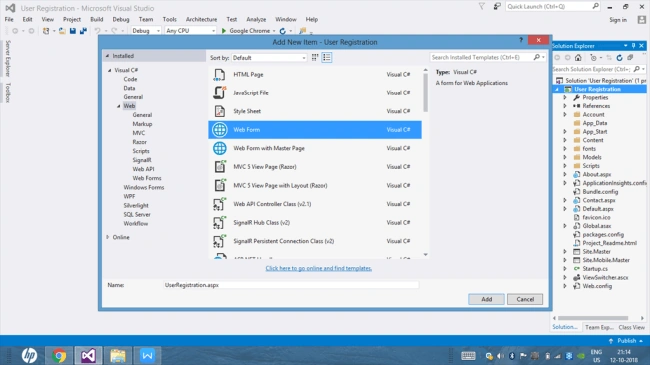This screenshot has width=650, height=365.
Task: Select Web.config in Solution Explorer
Action: pyautogui.click(x=597, y=286)
